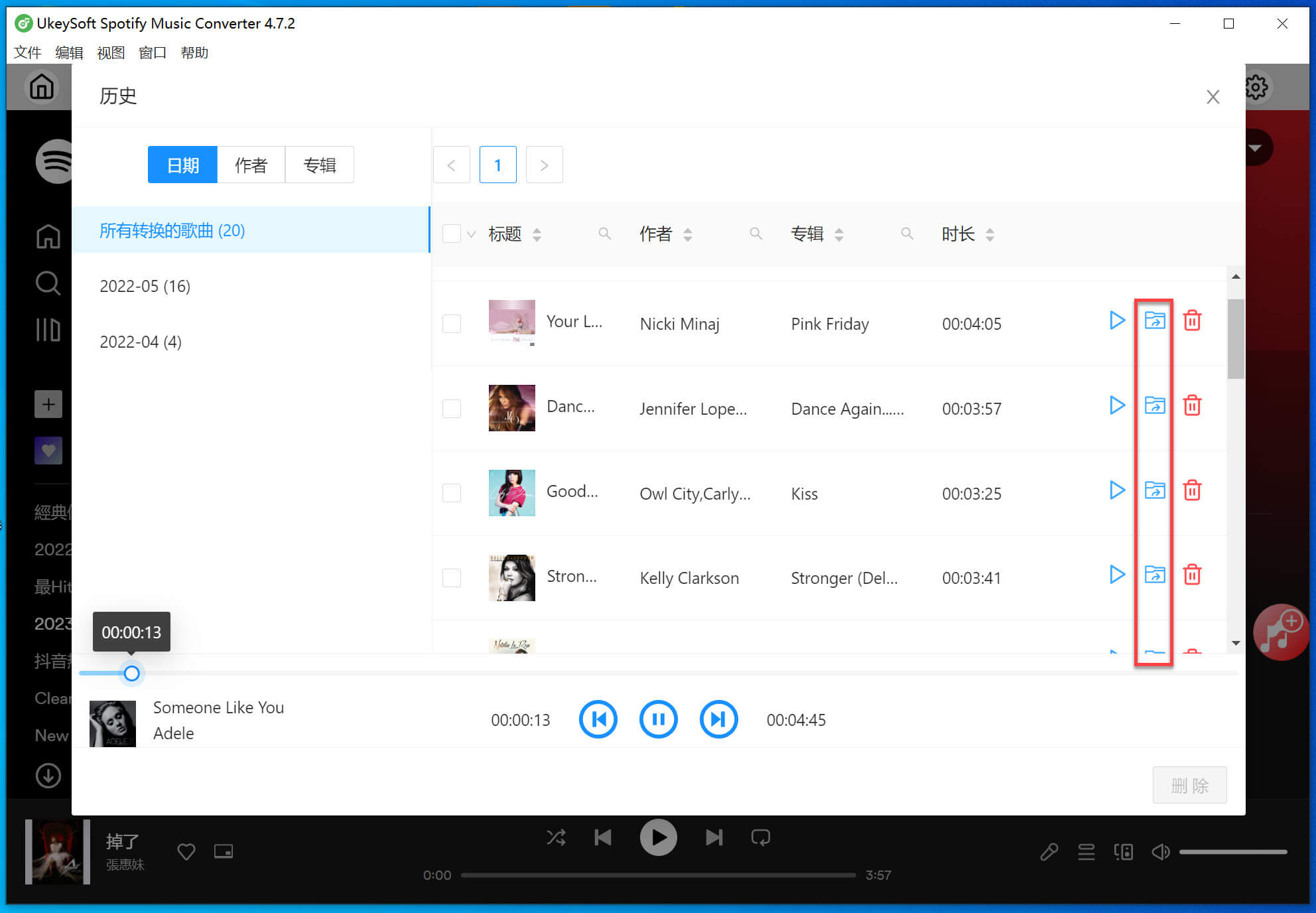Play the Your L... song by Nicki Minaj

(x=1117, y=320)
